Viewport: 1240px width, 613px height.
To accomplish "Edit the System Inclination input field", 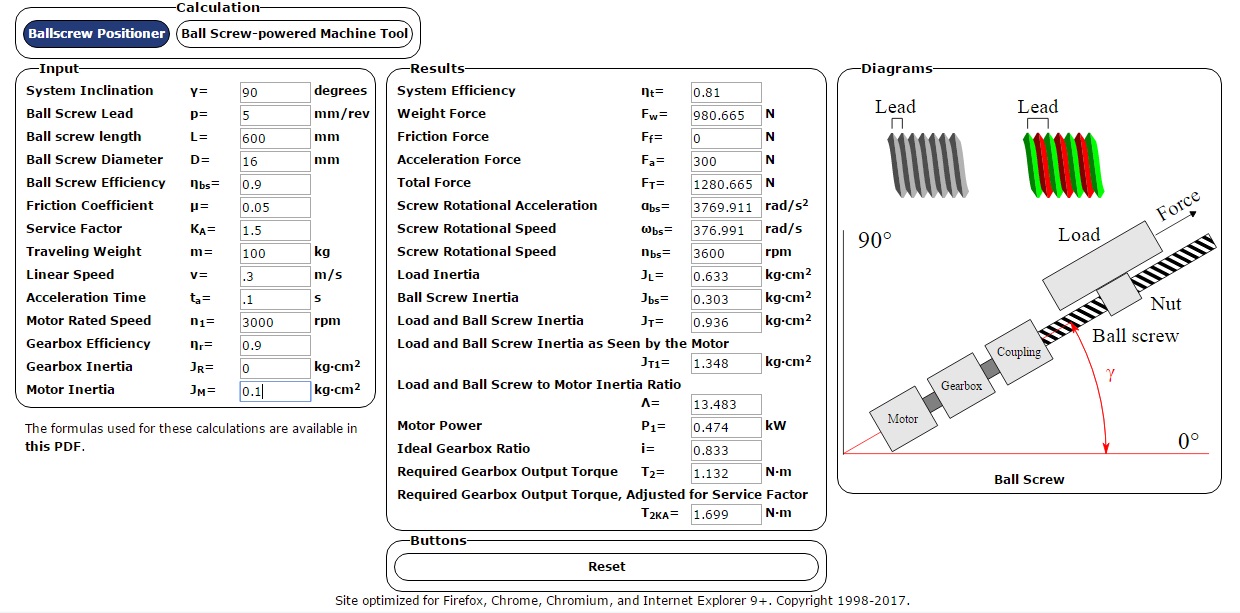I will click(x=276, y=92).
